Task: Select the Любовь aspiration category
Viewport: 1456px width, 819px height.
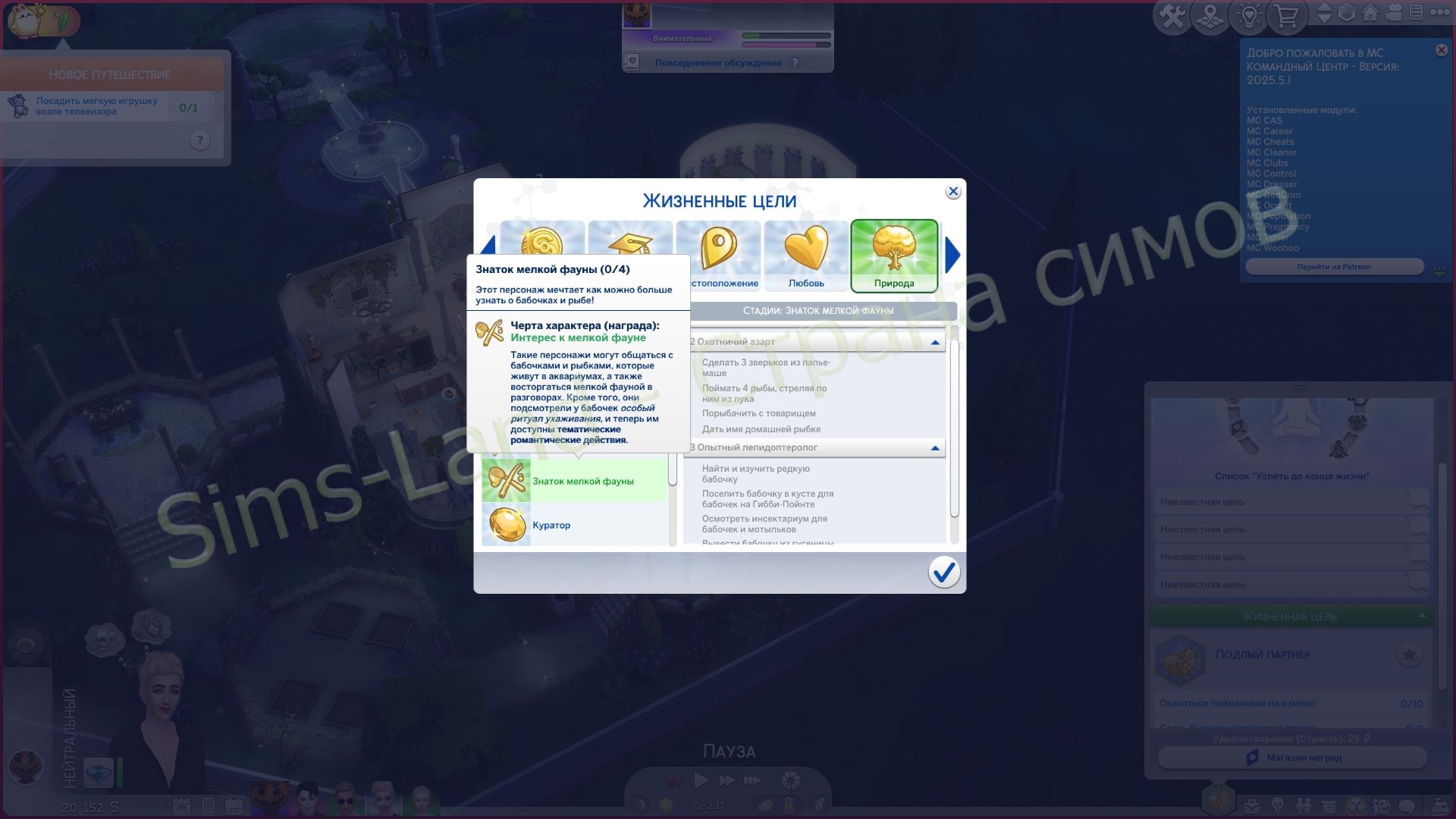Action: click(806, 256)
